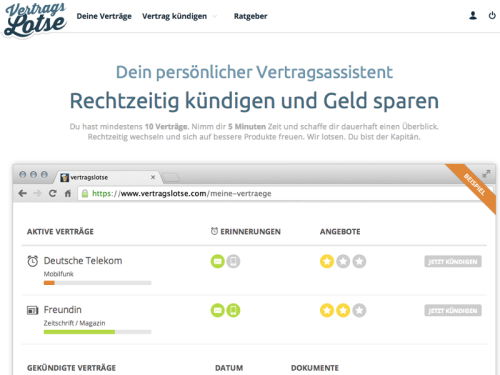Screen dimensions: 500x375
Task: Click the vertragslotse tab favicon
Action: (64, 177)
